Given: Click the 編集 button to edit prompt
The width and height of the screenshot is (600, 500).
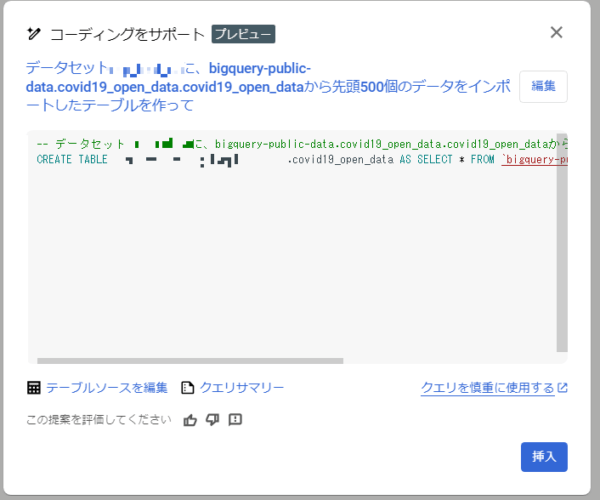Looking at the screenshot, I should [x=543, y=86].
